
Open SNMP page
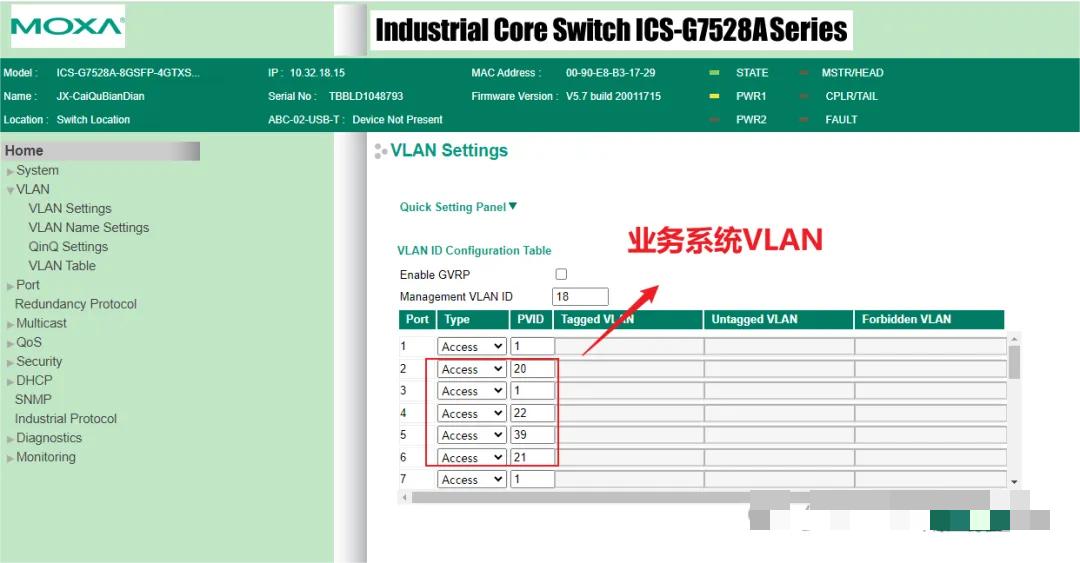[x=33, y=400]
